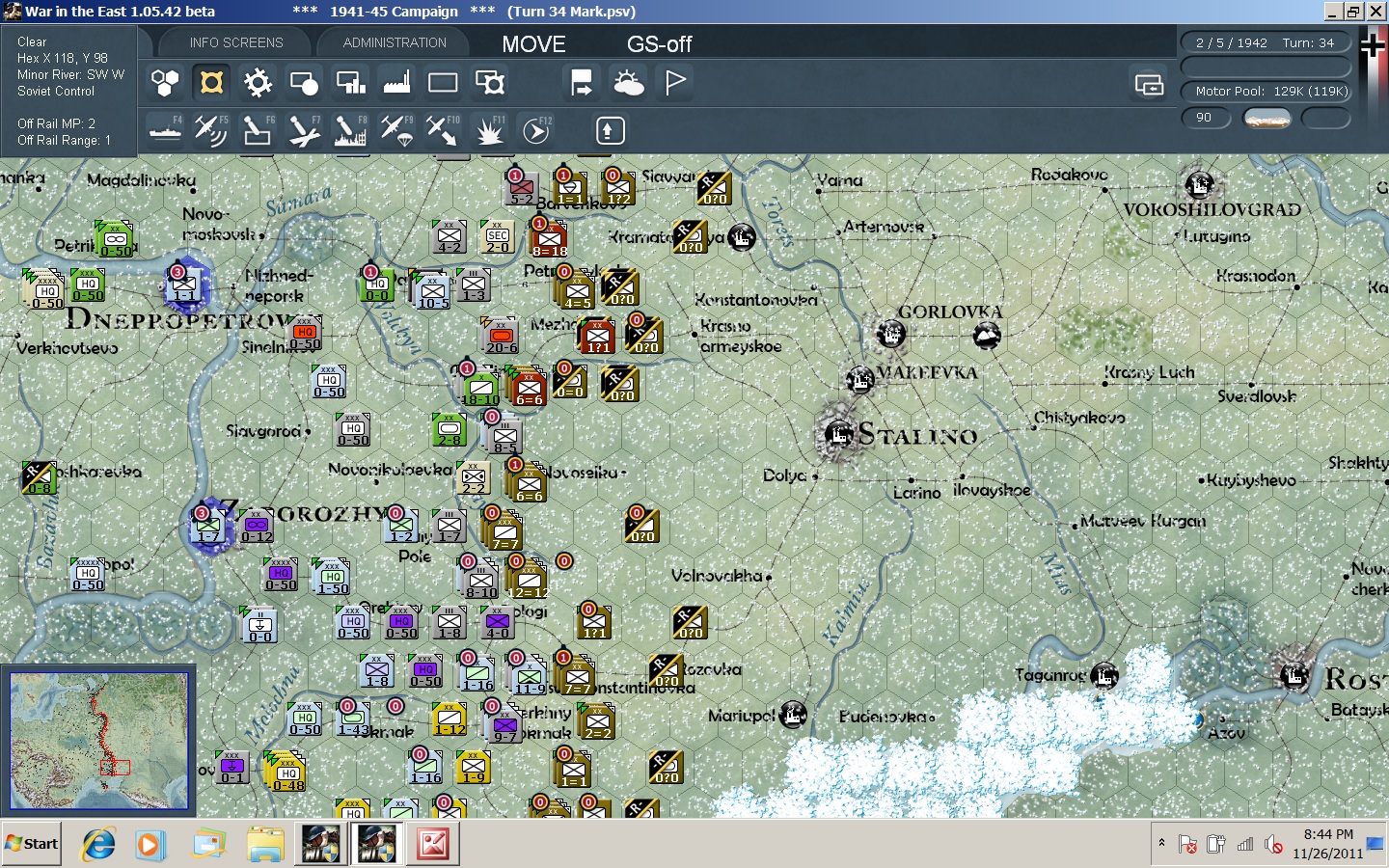Click the Taganrog port icon
Viewport: 1389px width, 868px height.
(x=1103, y=676)
